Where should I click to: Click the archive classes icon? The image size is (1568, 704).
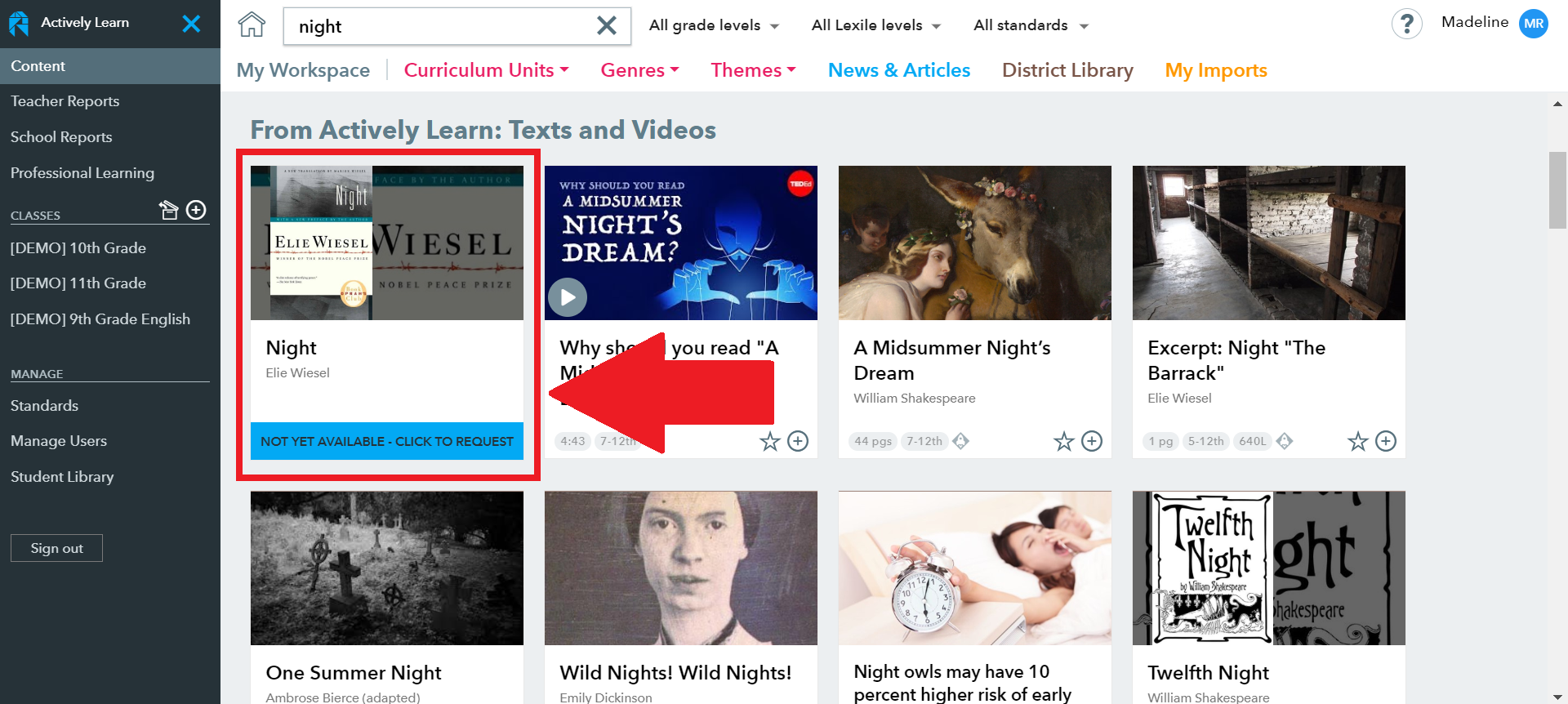[168, 210]
